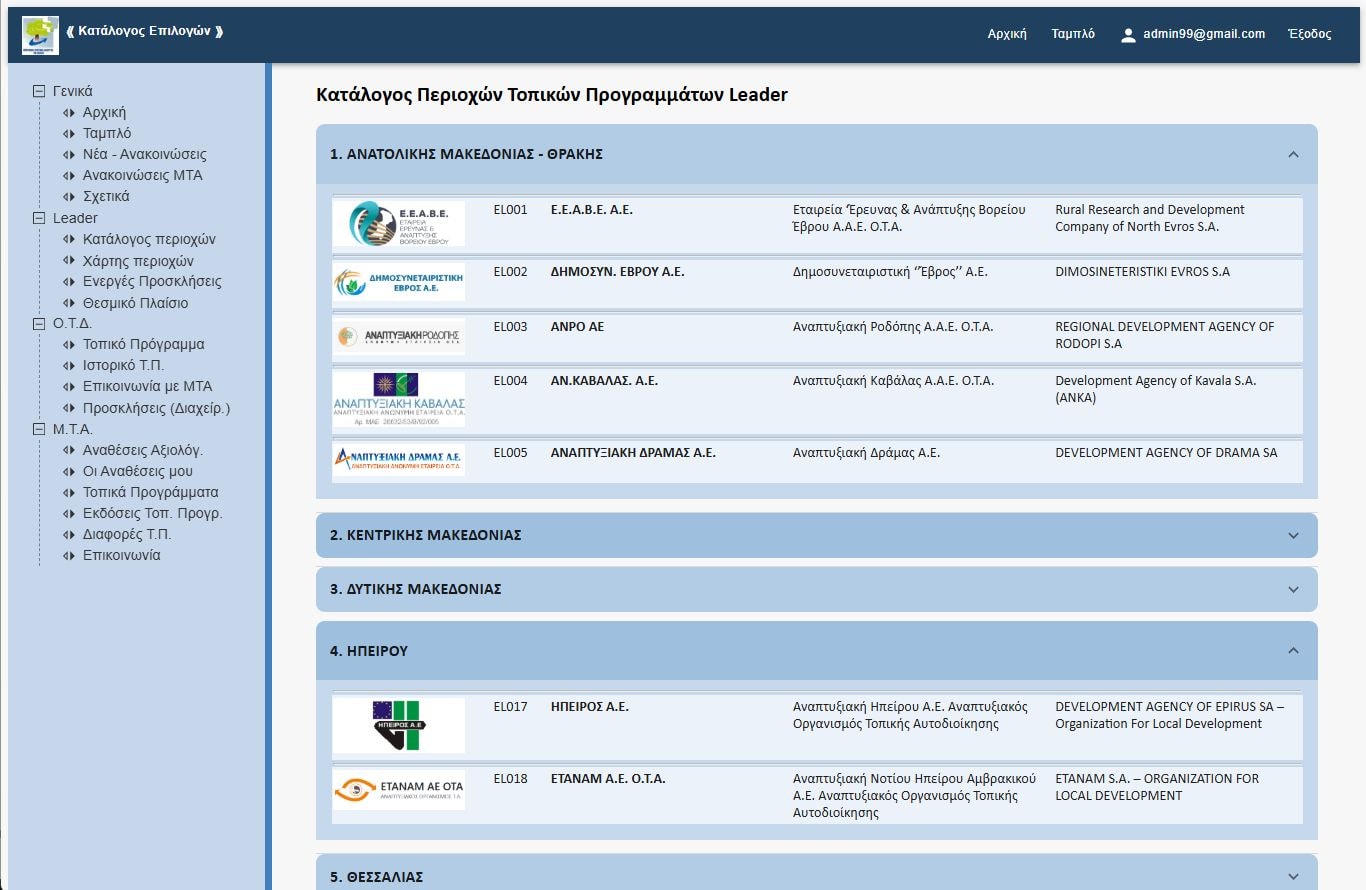Open Τοπικό Πρόγραμμα under Ο.Τ.Δ.
This screenshot has height=890, width=1366.
[143, 345]
